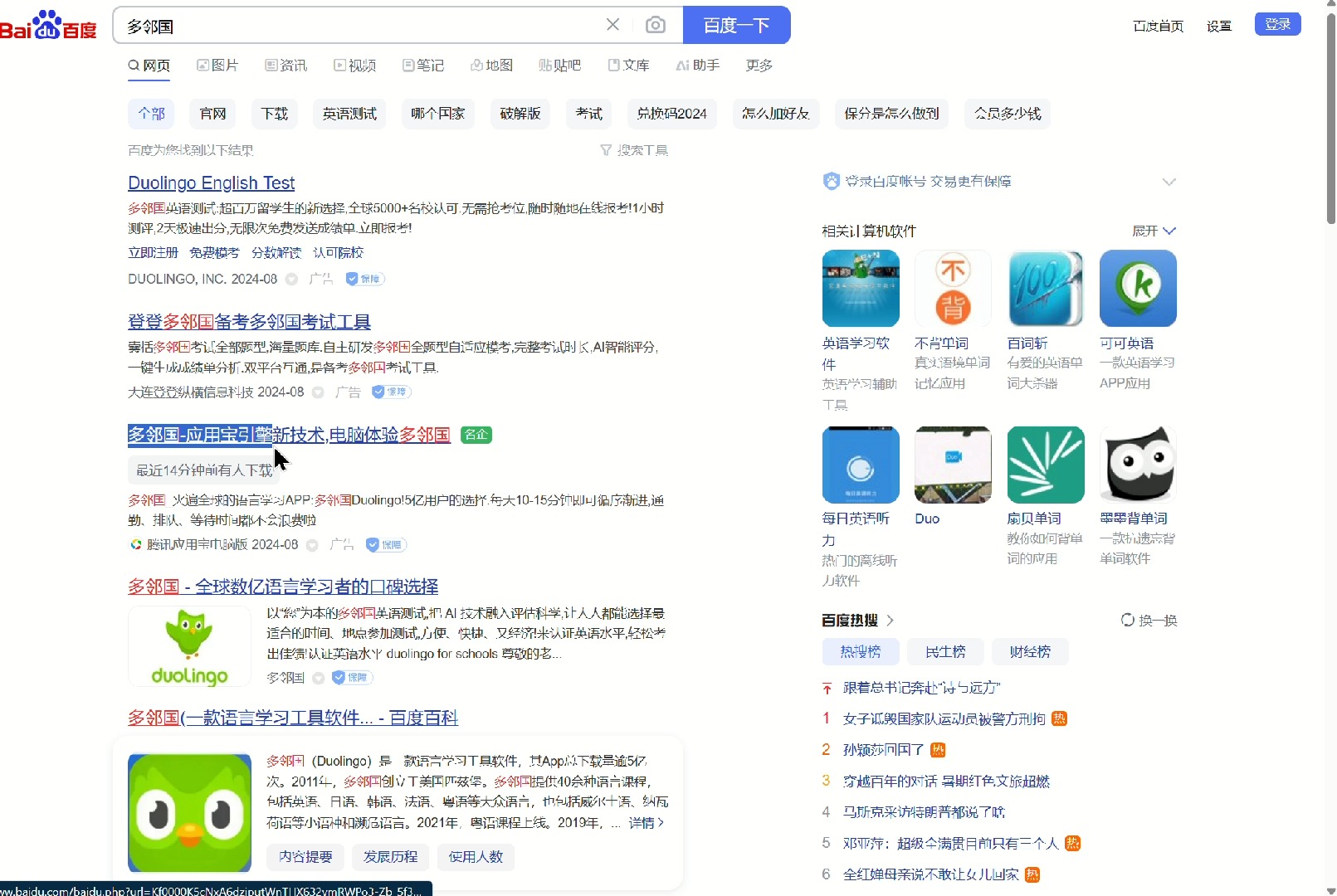Expand the 登录百度帐号 交易更有保障 chevron
Viewport: 1337px width, 896px height.
coord(1169,182)
